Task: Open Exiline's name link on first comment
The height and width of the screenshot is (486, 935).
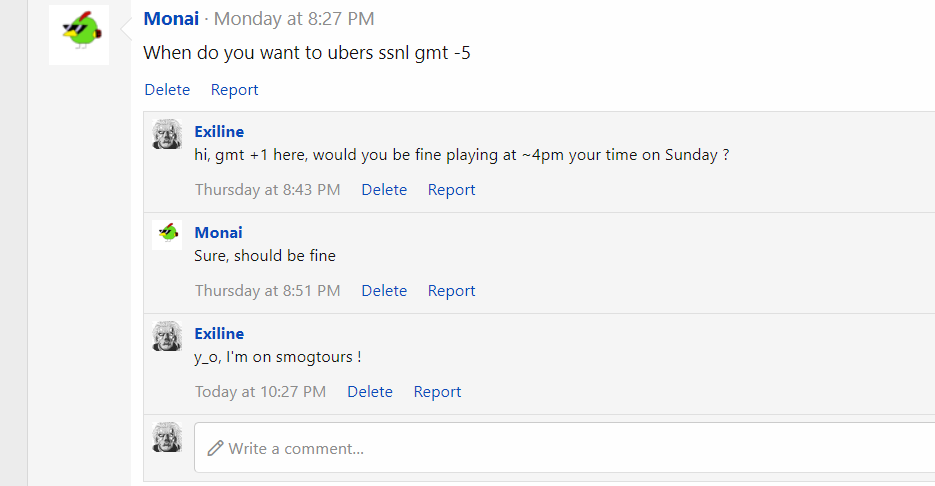Action: pos(219,131)
